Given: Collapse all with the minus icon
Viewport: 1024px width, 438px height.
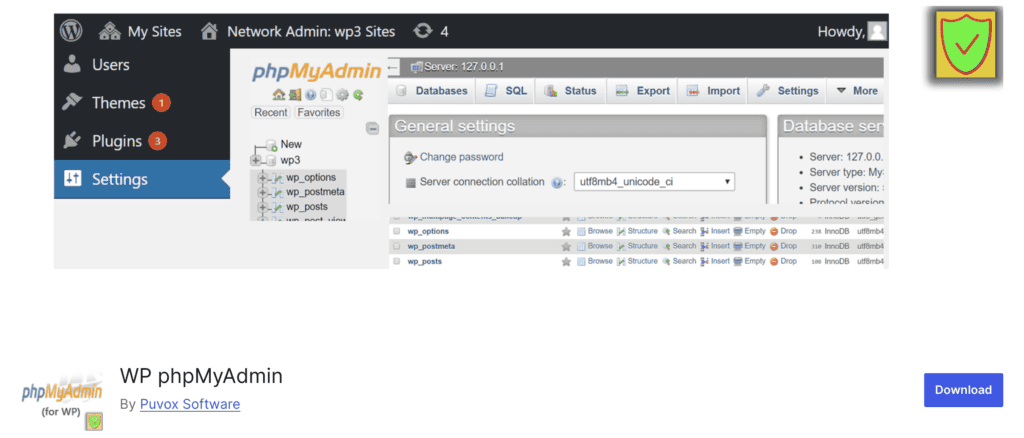Looking at the screenshot, I should pos(372,129).
